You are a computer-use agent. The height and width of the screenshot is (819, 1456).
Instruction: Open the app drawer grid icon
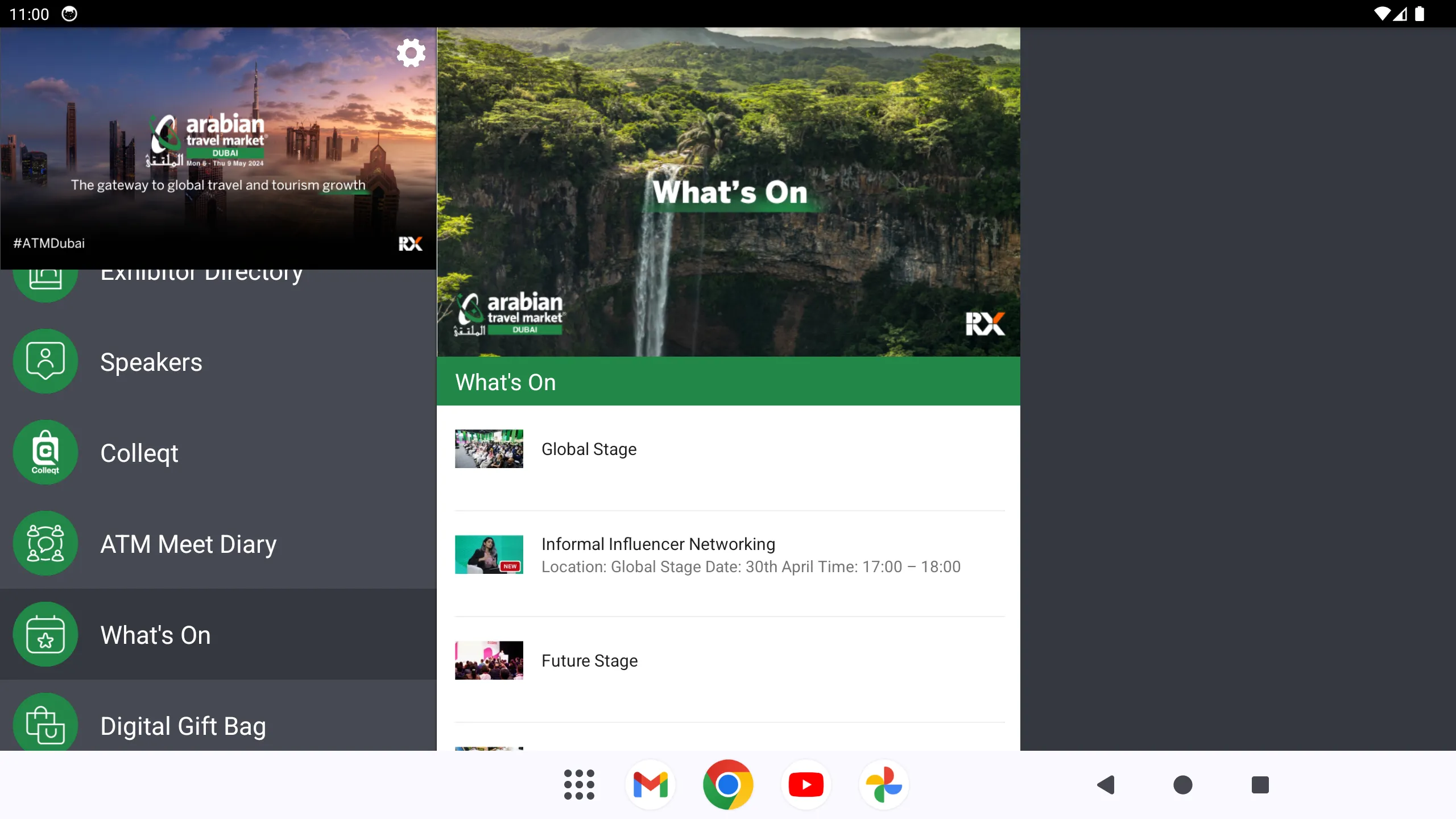pos(579,785)
